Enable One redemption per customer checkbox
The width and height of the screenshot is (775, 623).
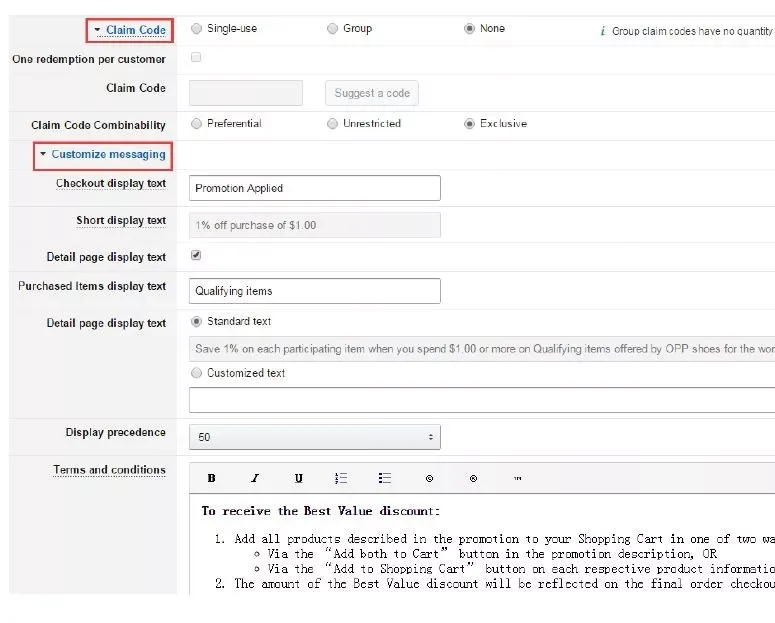pos(196,57)
